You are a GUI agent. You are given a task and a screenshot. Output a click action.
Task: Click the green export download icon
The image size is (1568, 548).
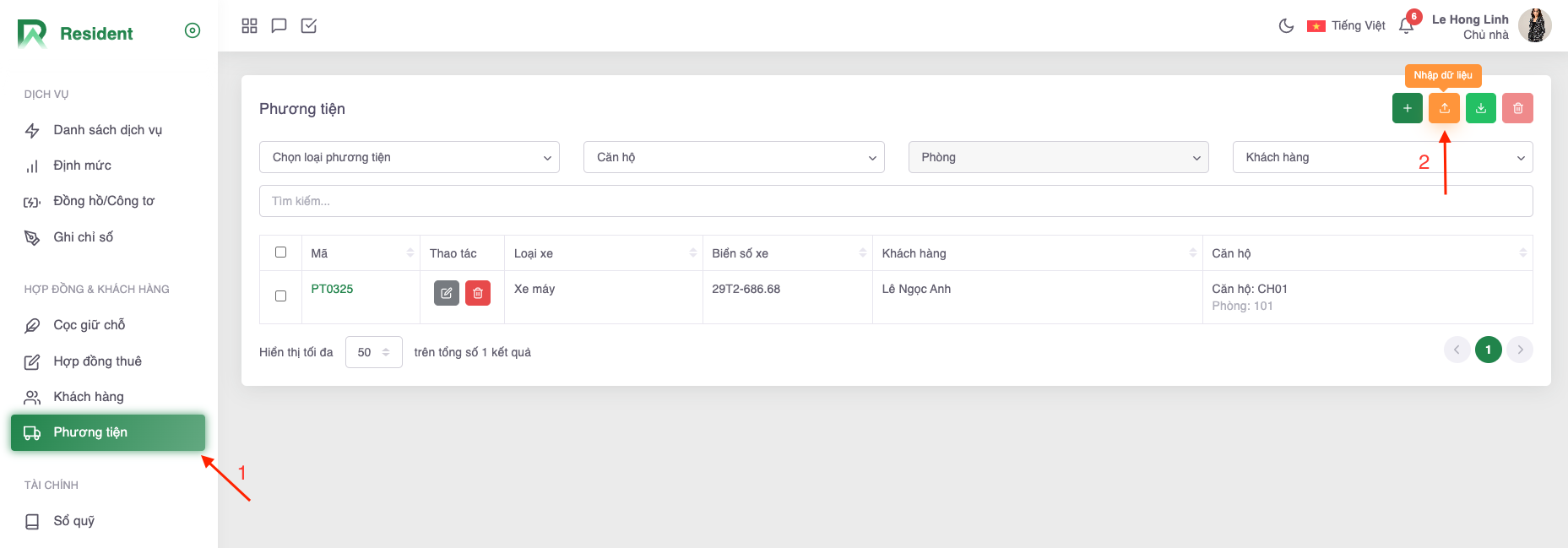pos(1481,108)
